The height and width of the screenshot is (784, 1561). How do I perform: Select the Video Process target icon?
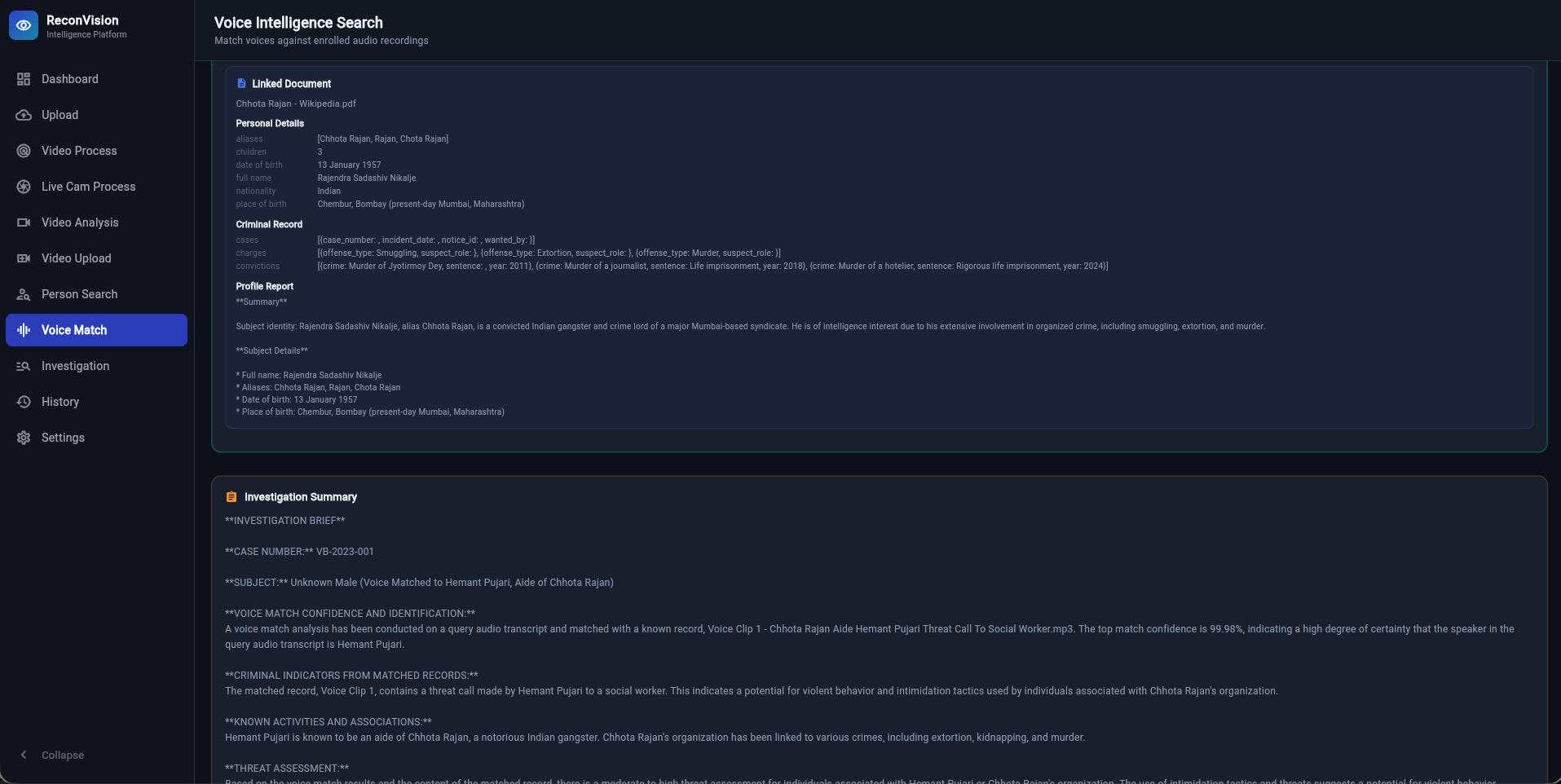24,151
